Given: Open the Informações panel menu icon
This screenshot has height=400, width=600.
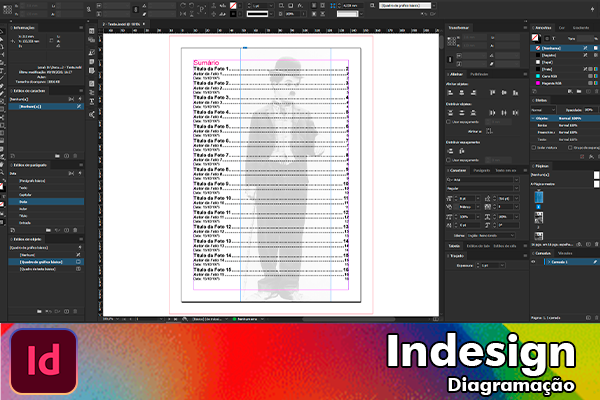Looking at the screenshot, I should (81, 28).
